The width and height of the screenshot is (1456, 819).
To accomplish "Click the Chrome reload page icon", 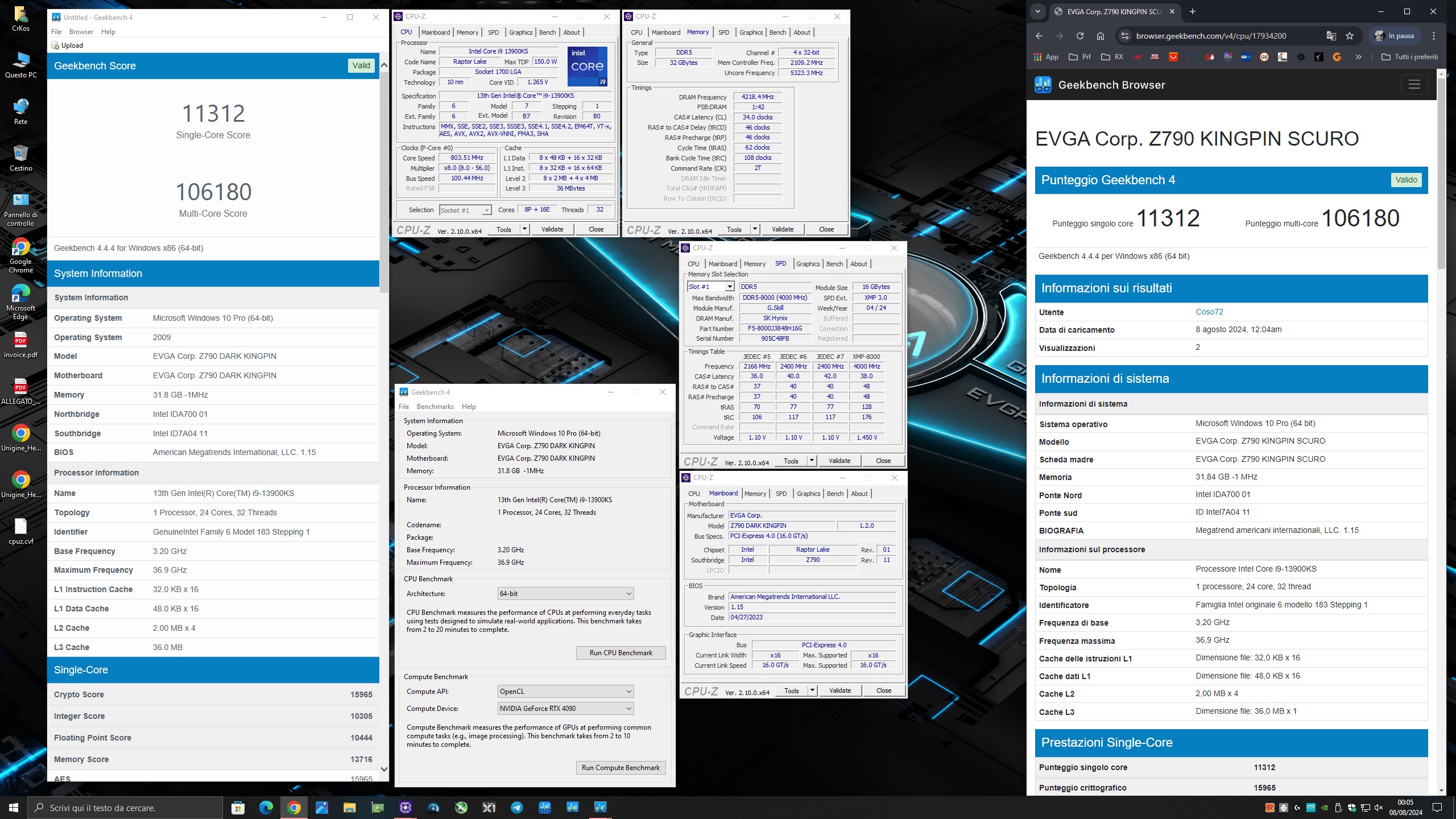I will [x=1079, y=36].
